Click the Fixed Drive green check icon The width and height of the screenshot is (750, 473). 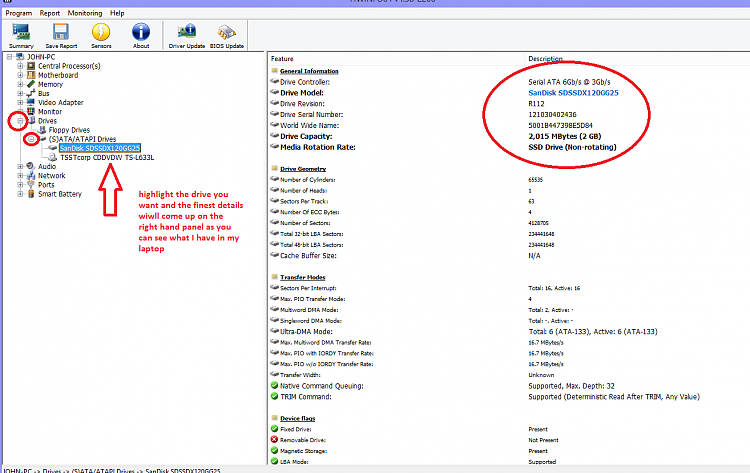[x=274, y=429]
